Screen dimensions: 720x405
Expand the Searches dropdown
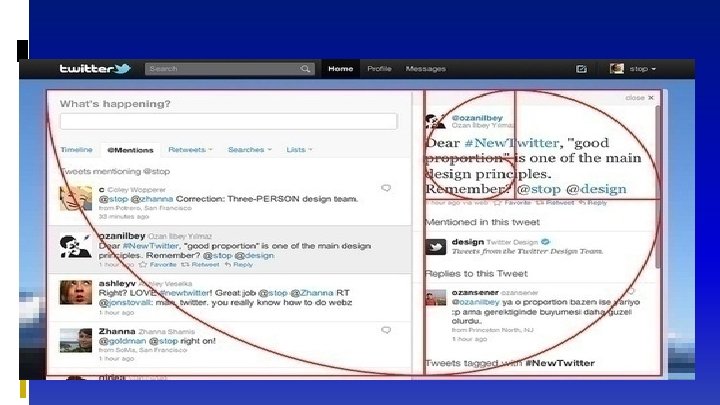pos(250,150)
